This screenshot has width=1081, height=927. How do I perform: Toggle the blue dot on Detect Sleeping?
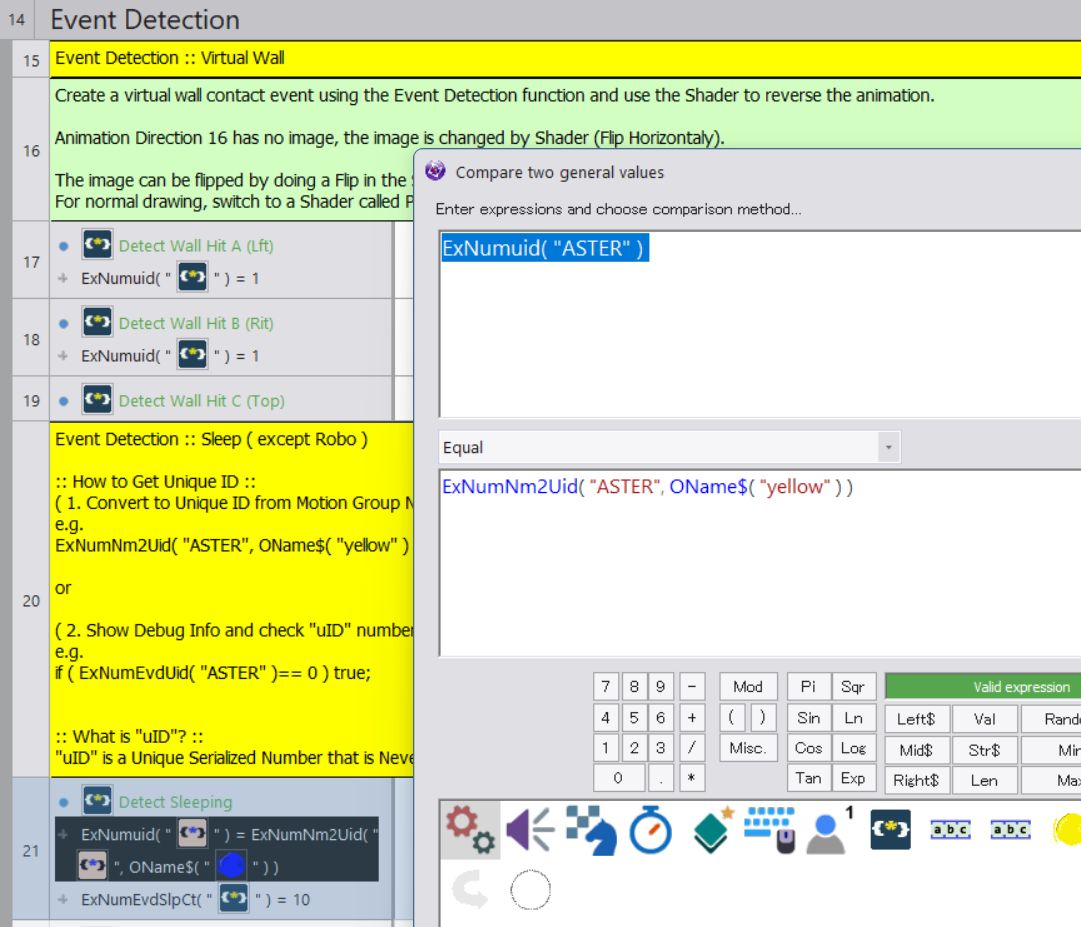pos(64,802)
